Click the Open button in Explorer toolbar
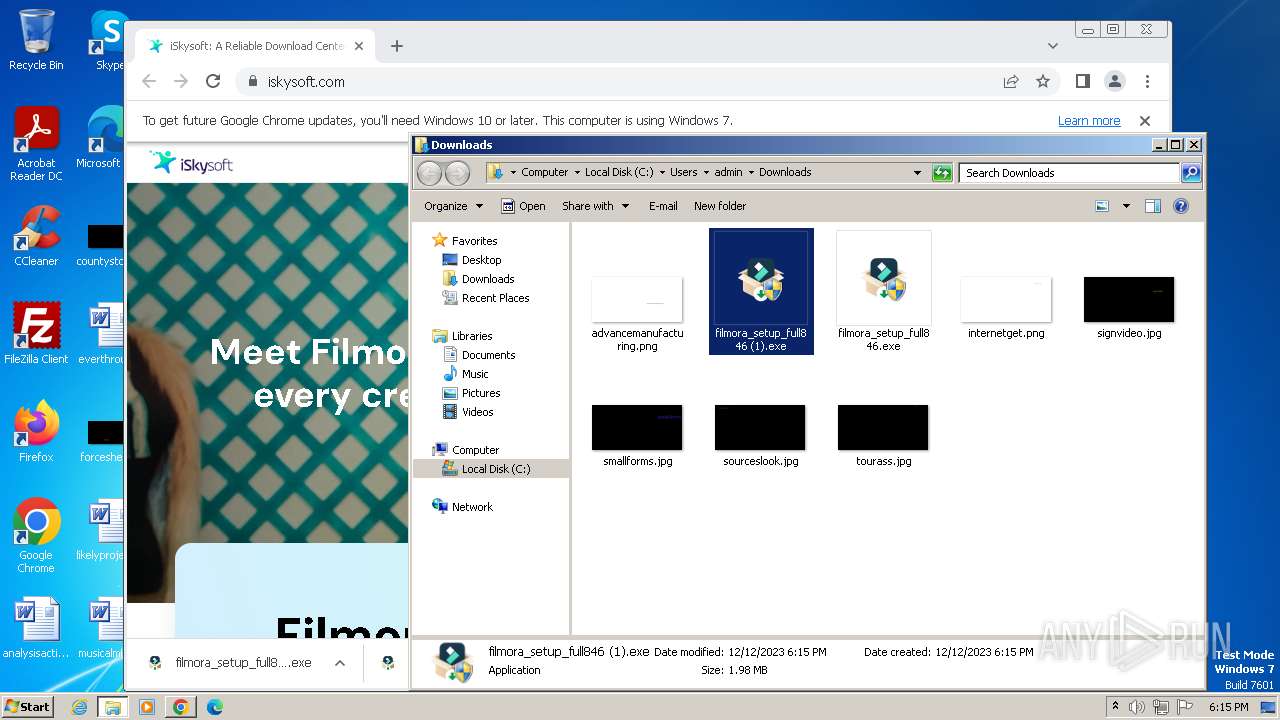The image size is (1280, 720). [x=523, y=206]
